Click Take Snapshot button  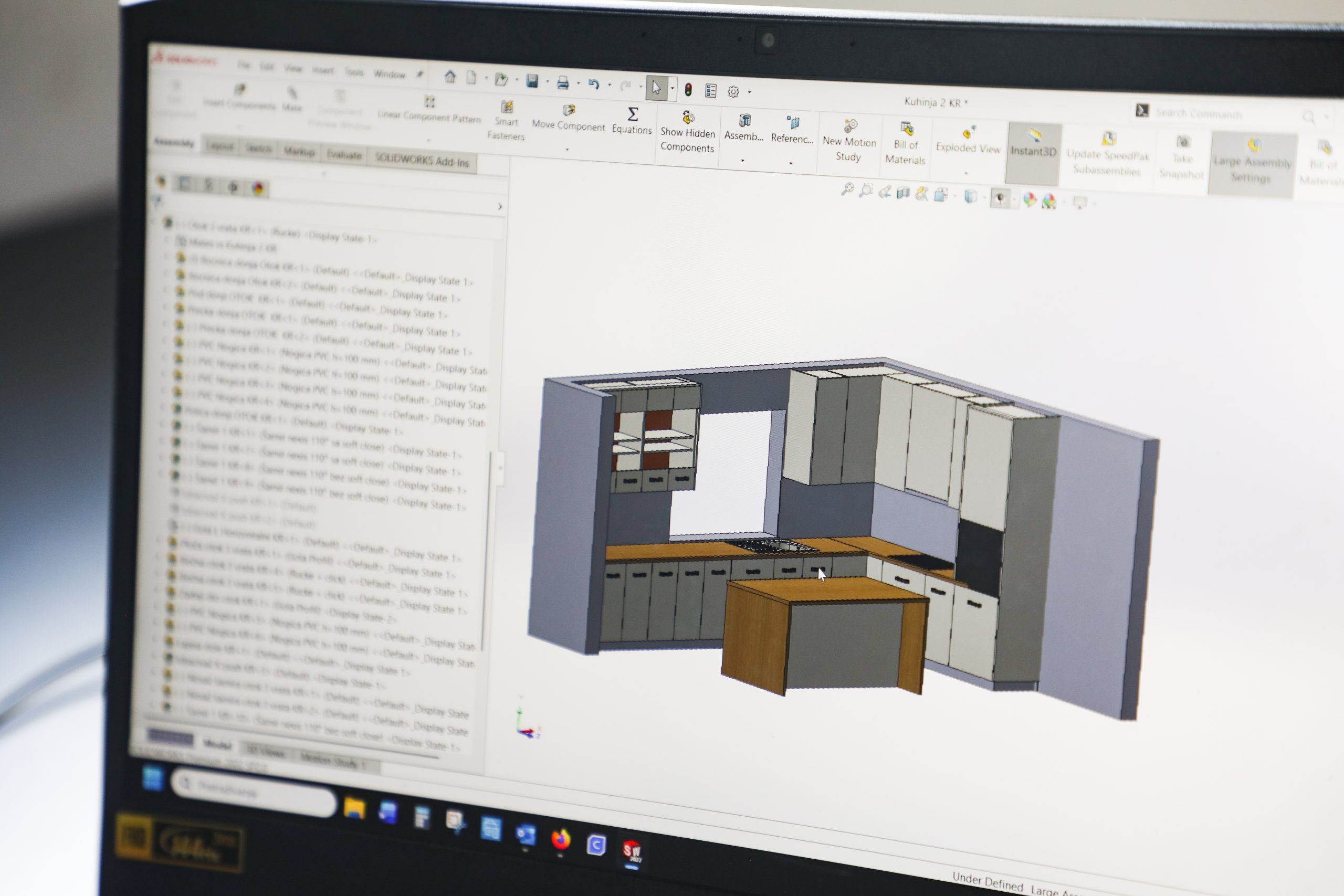(1182, 157)
